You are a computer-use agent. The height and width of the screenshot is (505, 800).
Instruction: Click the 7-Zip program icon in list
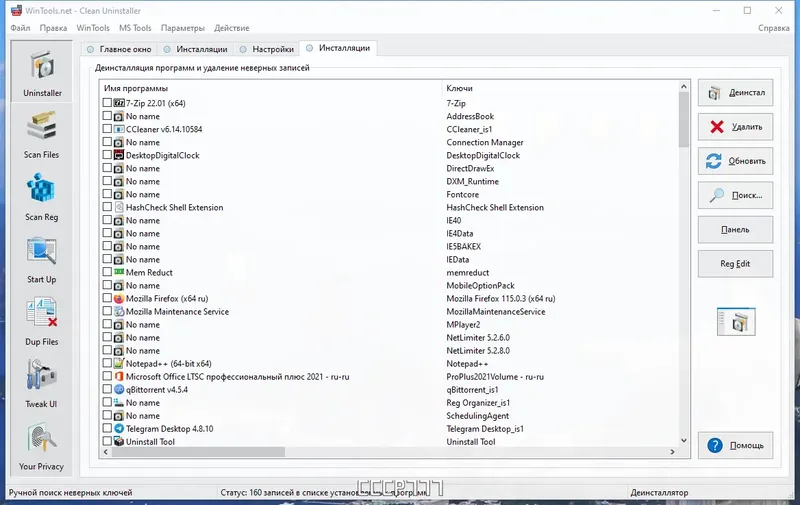click(x=118, y=103)
